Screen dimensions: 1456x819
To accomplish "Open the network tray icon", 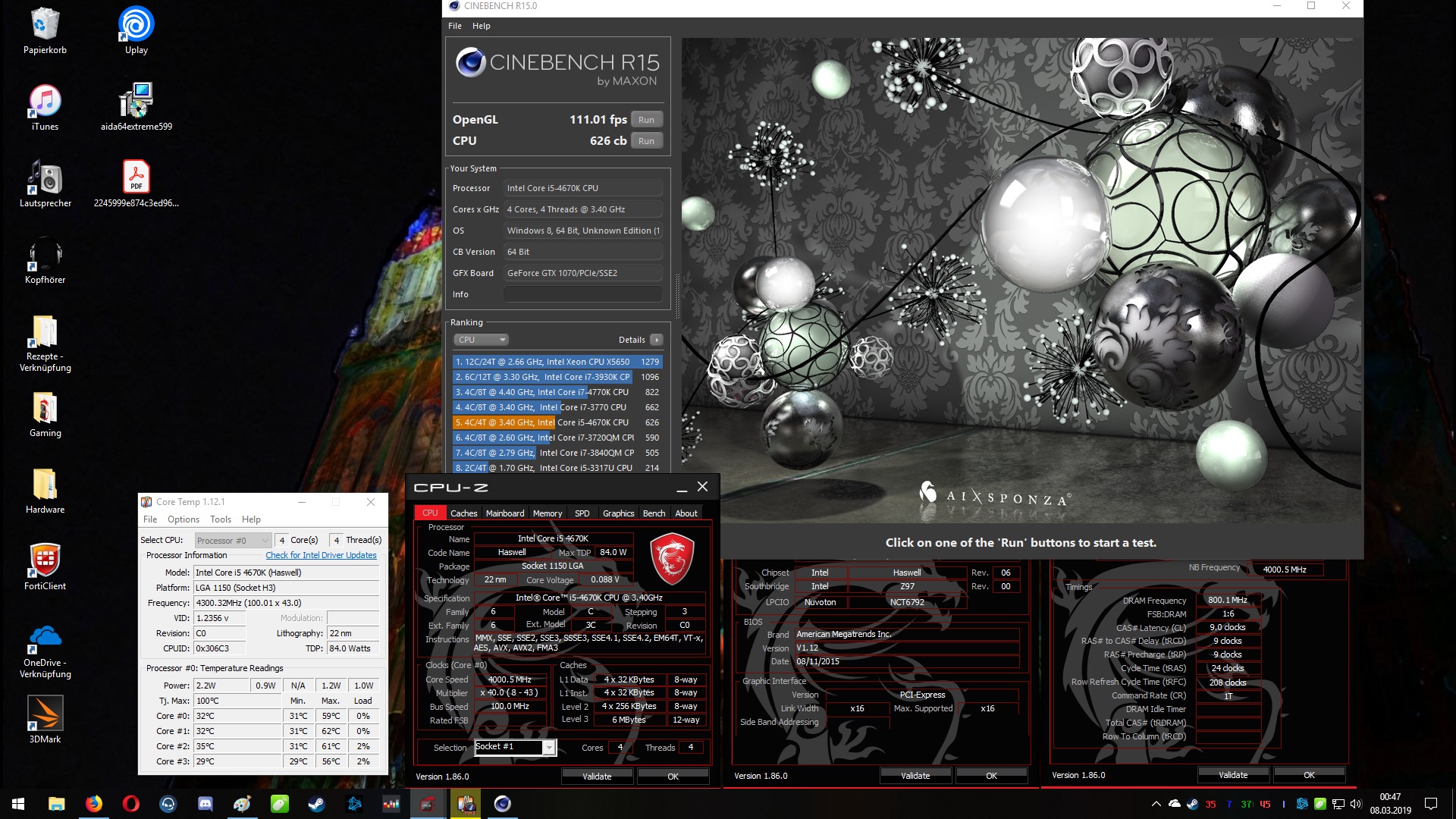I will [x=1338, y=804].
